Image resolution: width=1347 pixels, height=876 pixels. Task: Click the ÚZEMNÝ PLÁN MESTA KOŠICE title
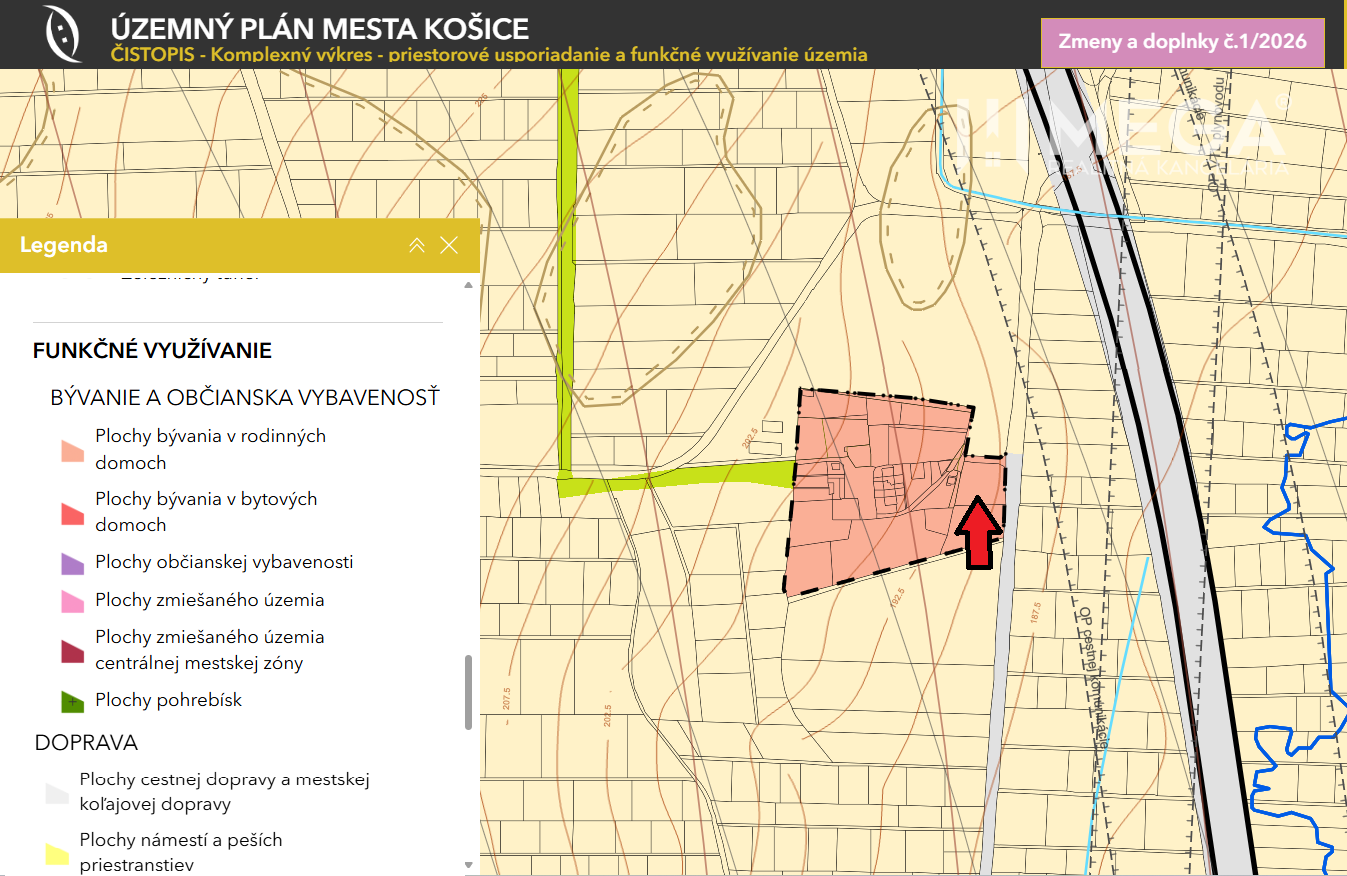(319, 28)
